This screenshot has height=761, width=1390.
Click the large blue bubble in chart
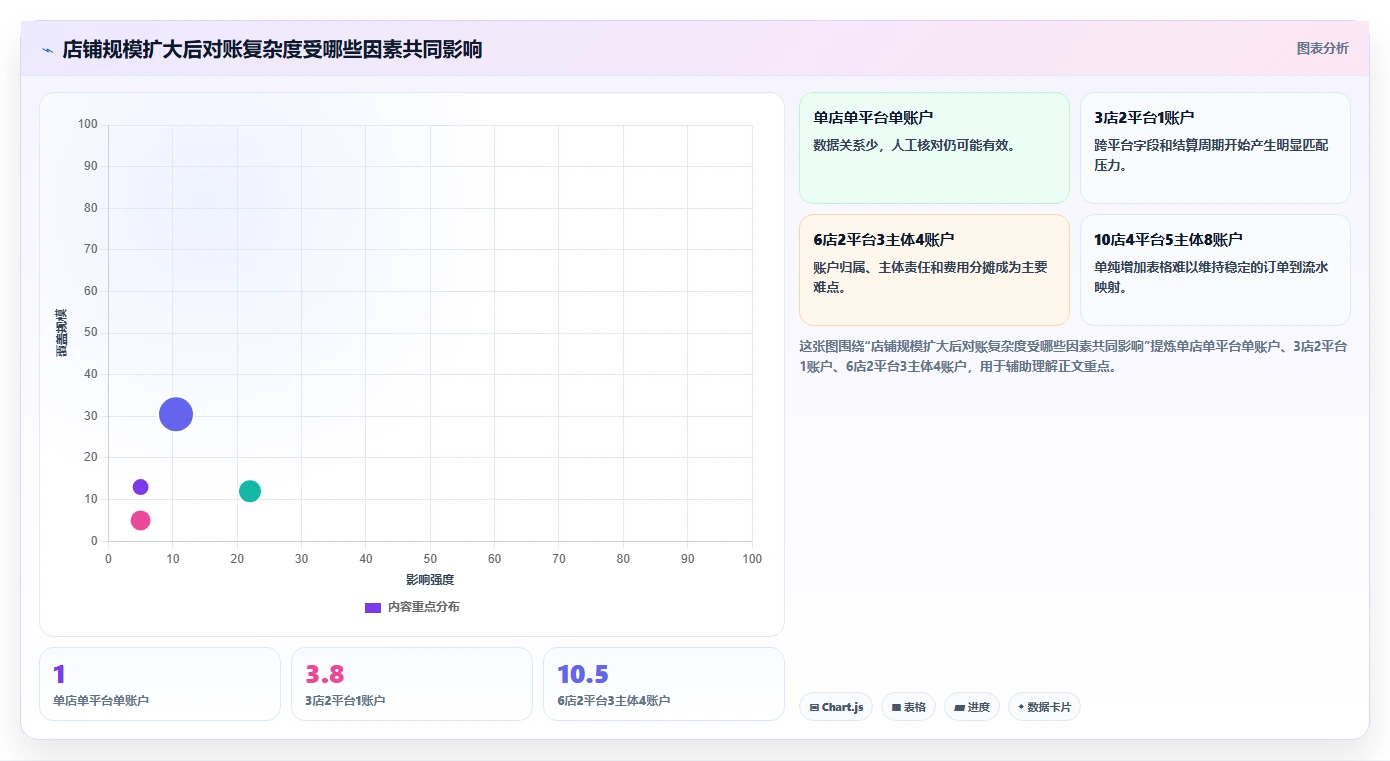[176, 414]
